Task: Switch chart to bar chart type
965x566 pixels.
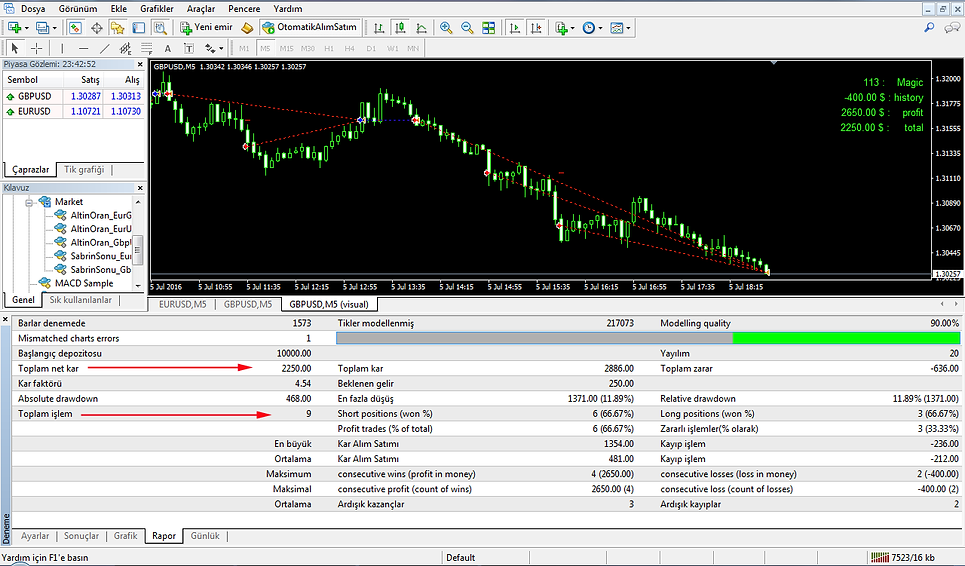Action: 379,28
